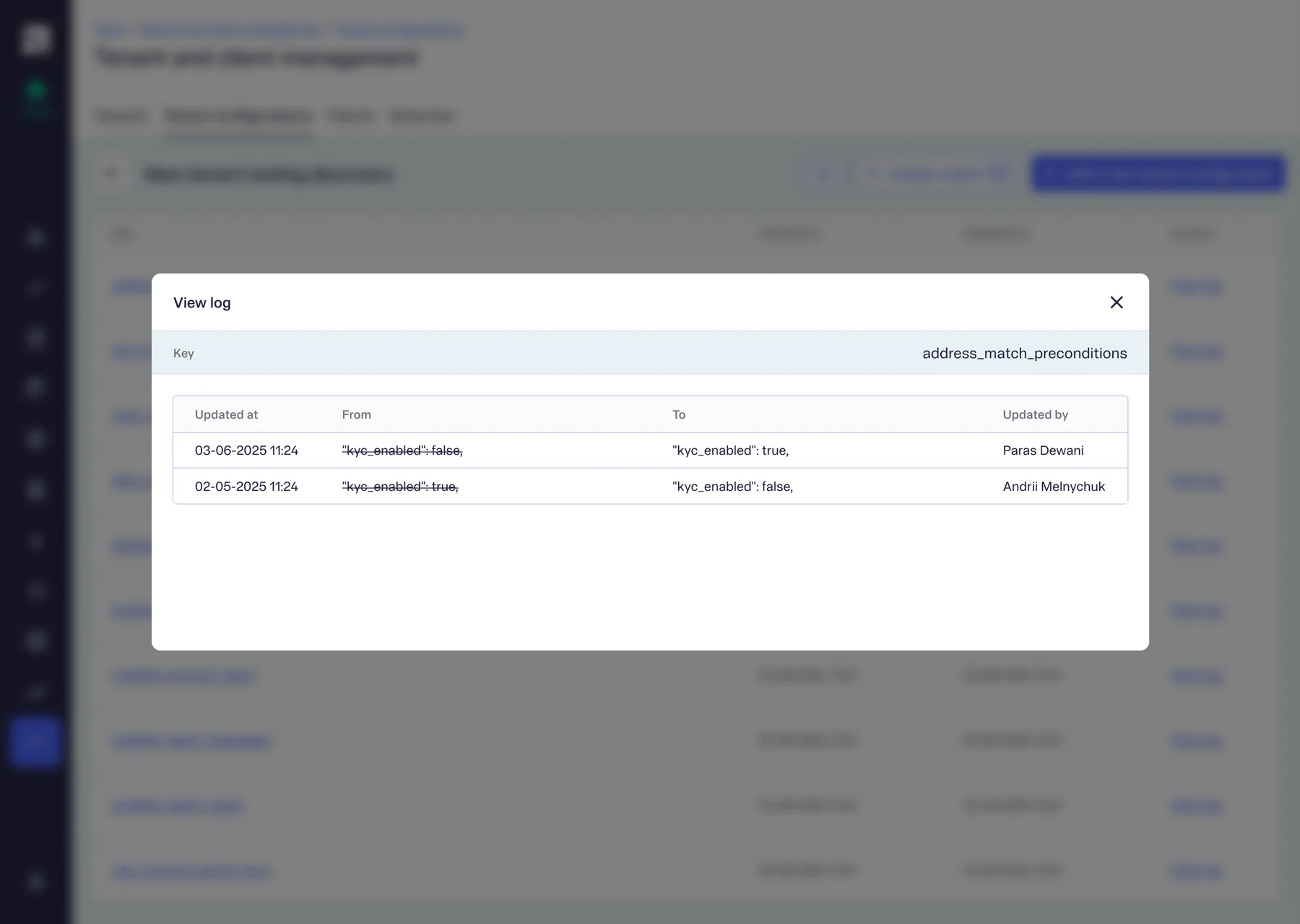Select the Key label

183,353
